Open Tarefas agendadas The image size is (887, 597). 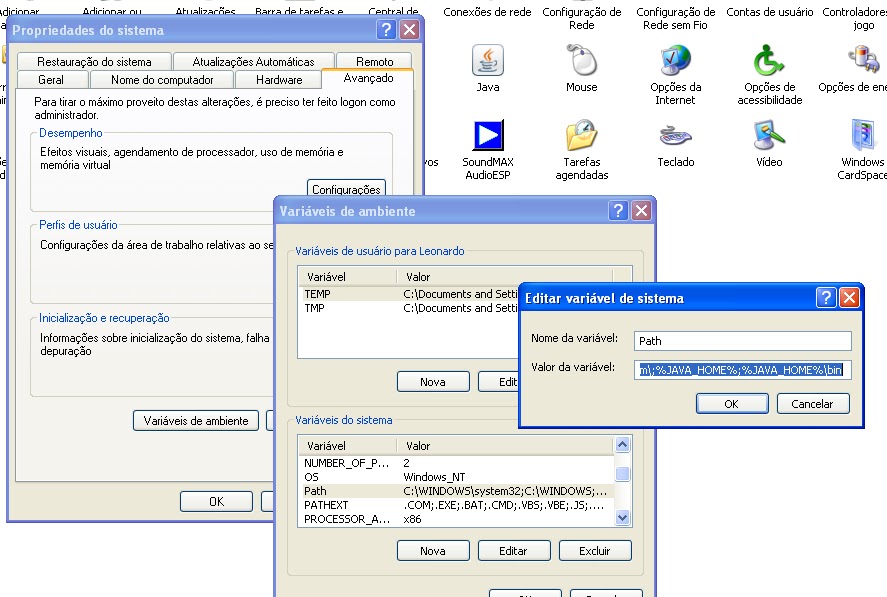[x=581, y=137]
